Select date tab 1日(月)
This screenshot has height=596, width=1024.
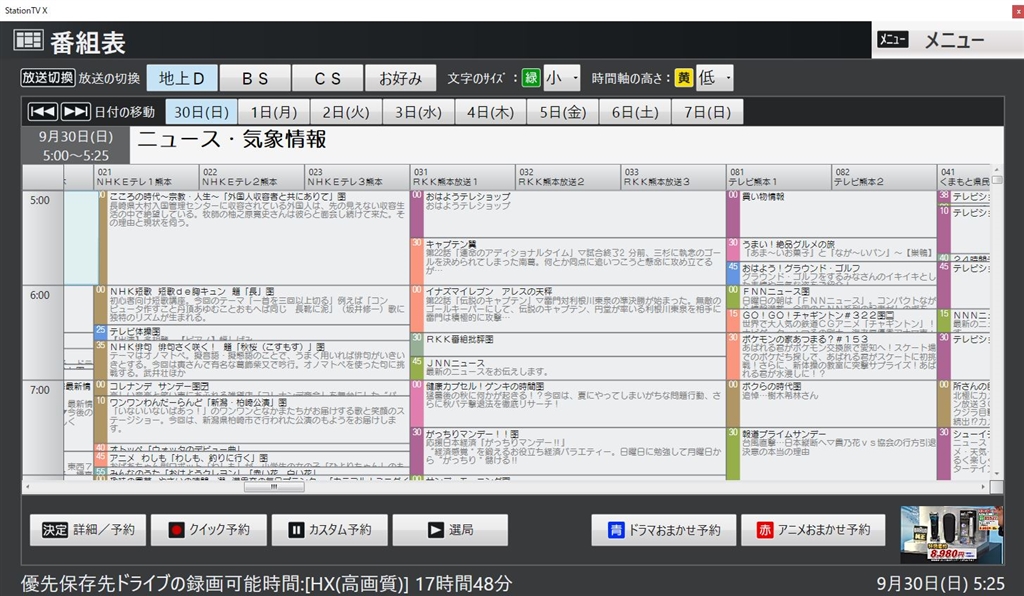pos(274,112)
